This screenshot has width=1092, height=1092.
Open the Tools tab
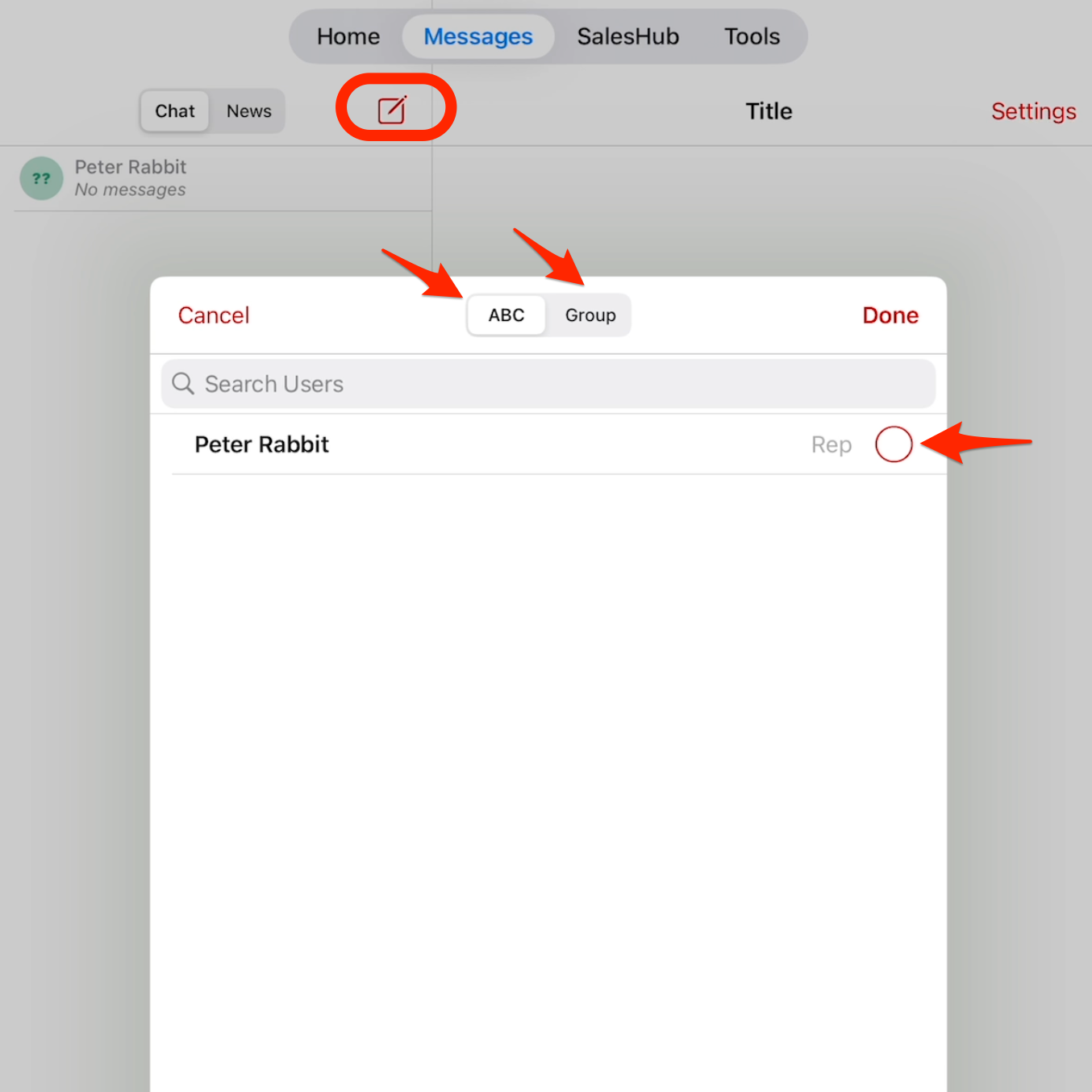coord(751,36)
